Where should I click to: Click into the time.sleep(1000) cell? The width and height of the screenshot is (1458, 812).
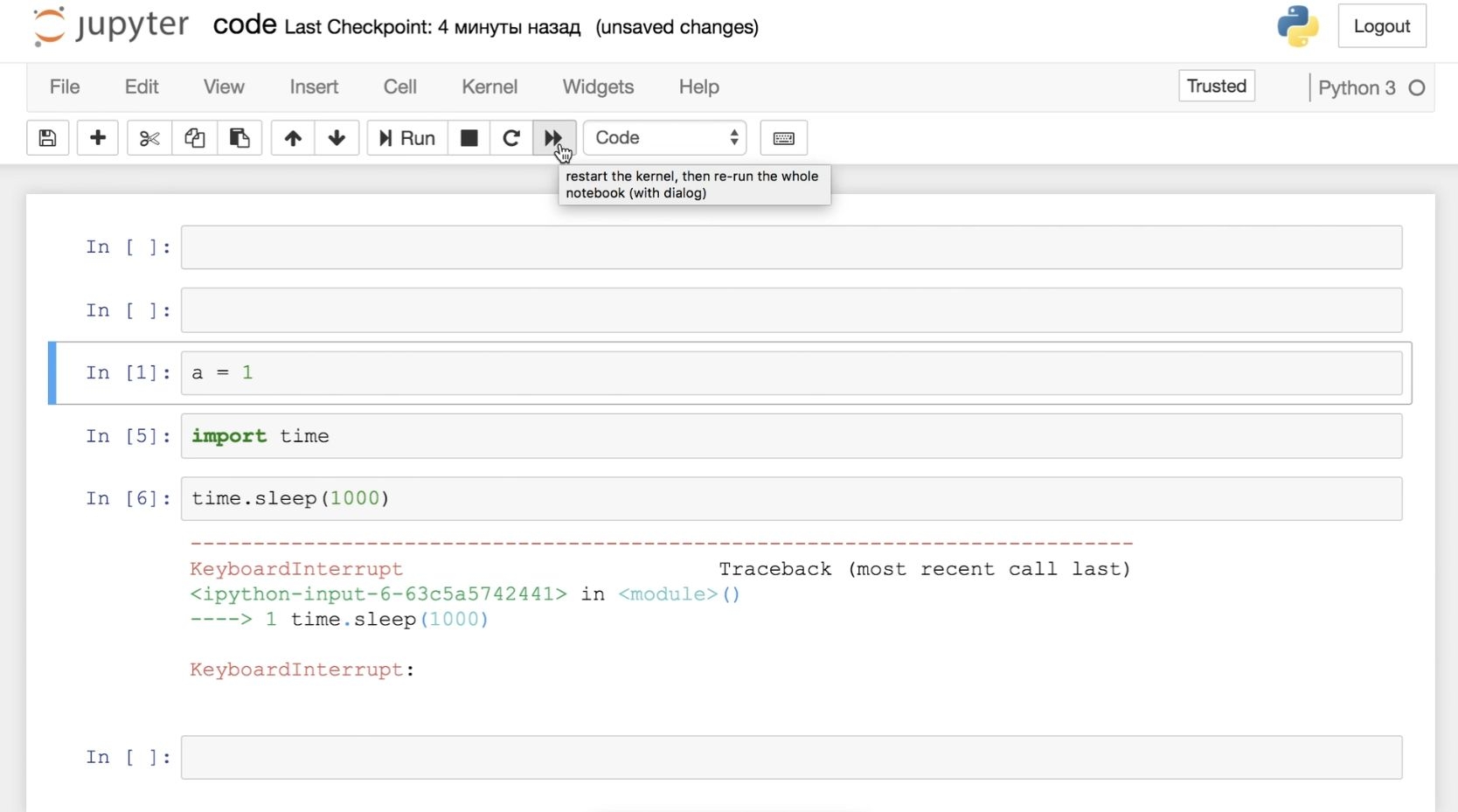coord(791,498)
